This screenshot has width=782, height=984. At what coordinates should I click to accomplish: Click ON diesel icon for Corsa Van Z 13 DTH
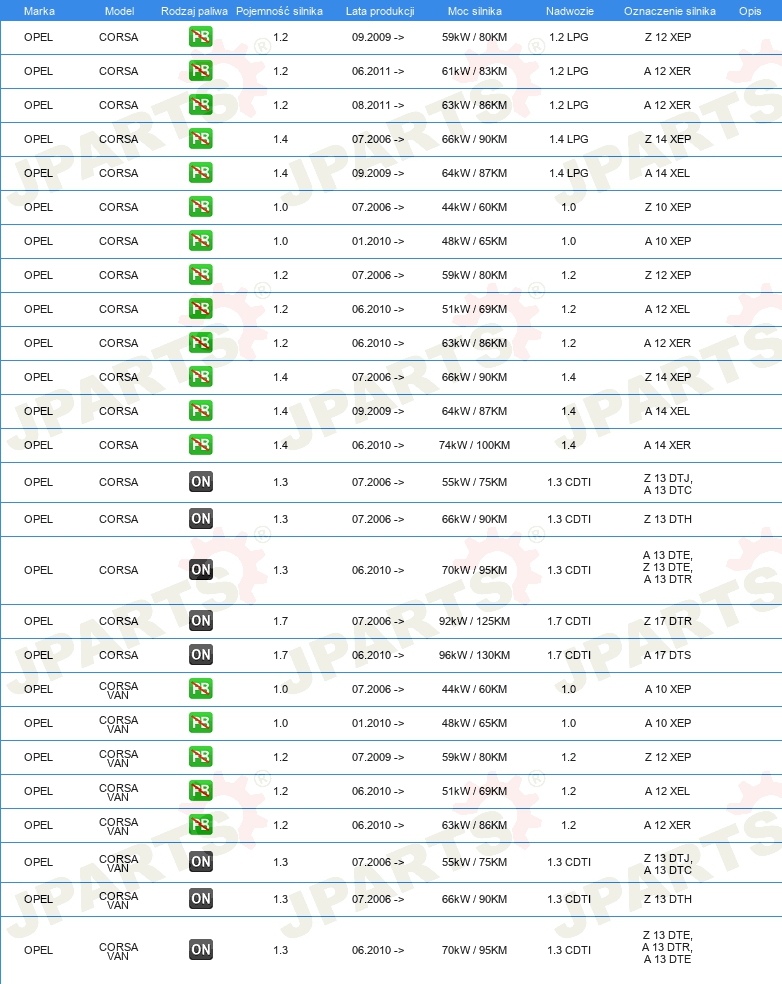click(x=201, y=899)
